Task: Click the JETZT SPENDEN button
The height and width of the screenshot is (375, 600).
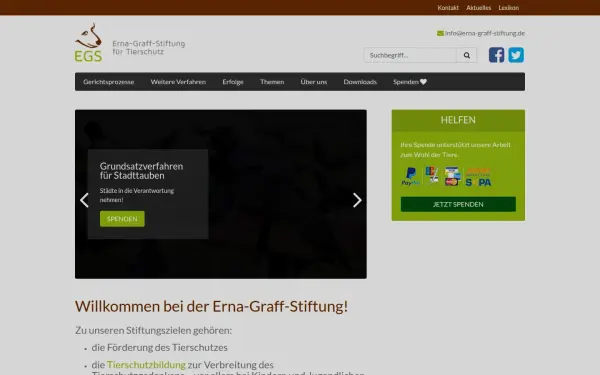Action: click(458, 204)
